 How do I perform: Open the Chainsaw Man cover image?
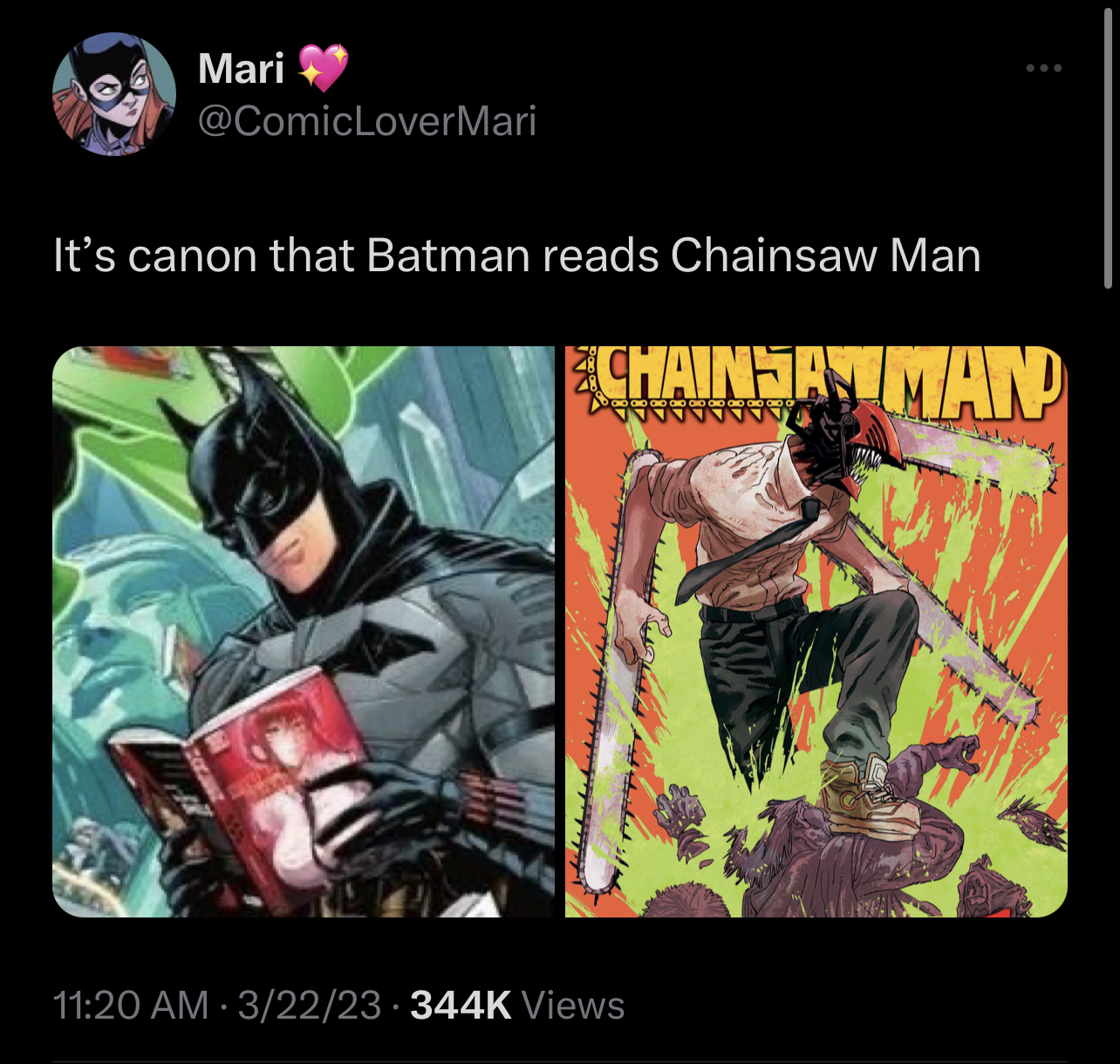tap(816, 631)
